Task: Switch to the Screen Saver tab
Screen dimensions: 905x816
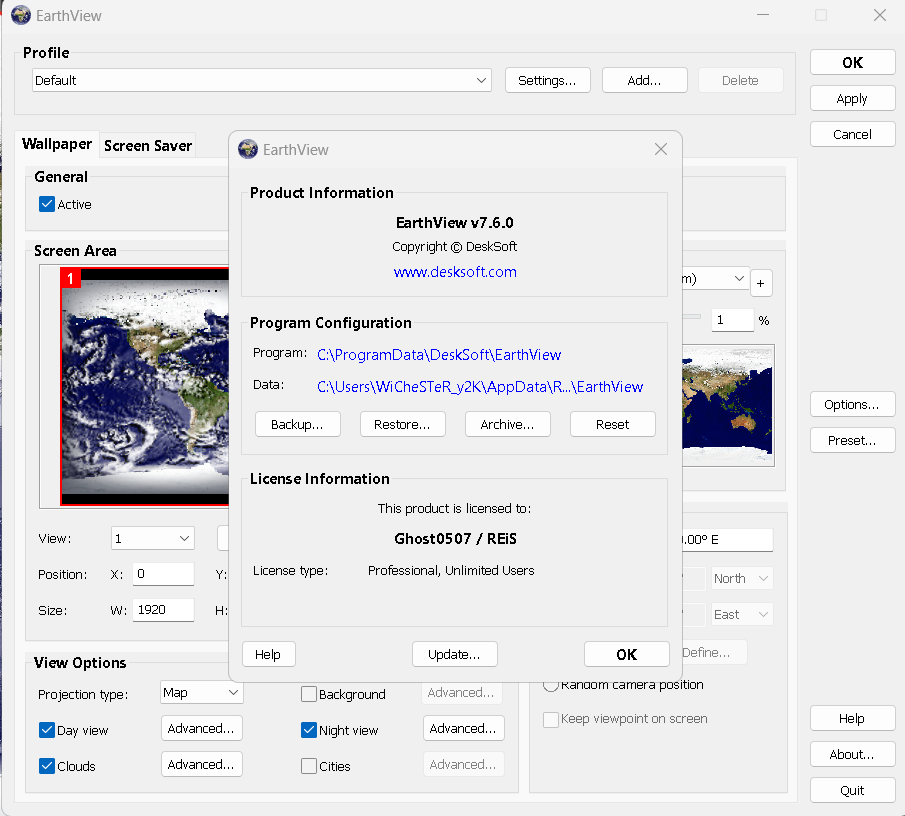Action: coord(148,145)
